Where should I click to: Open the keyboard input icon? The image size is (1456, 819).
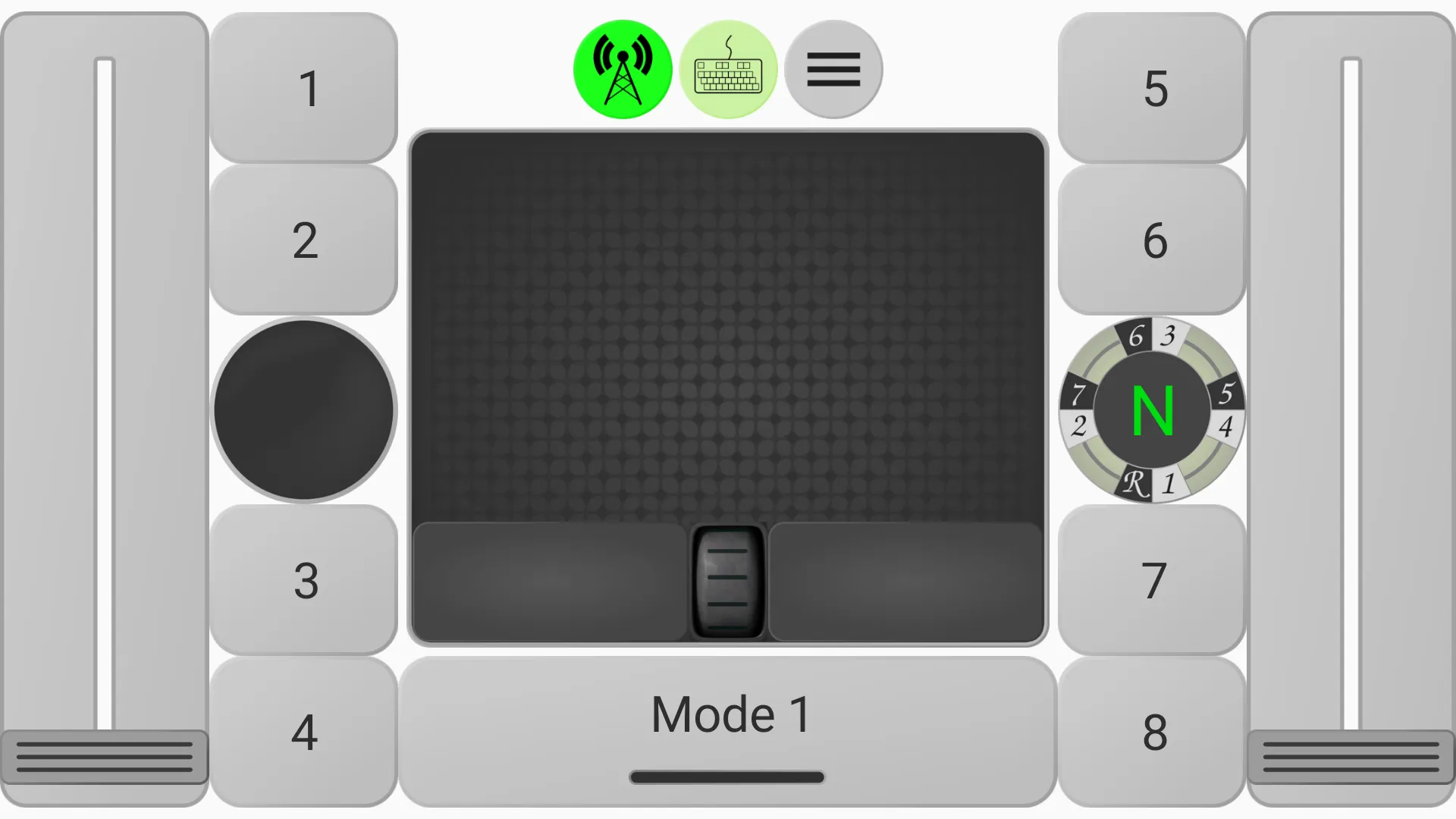coord(727,68)
